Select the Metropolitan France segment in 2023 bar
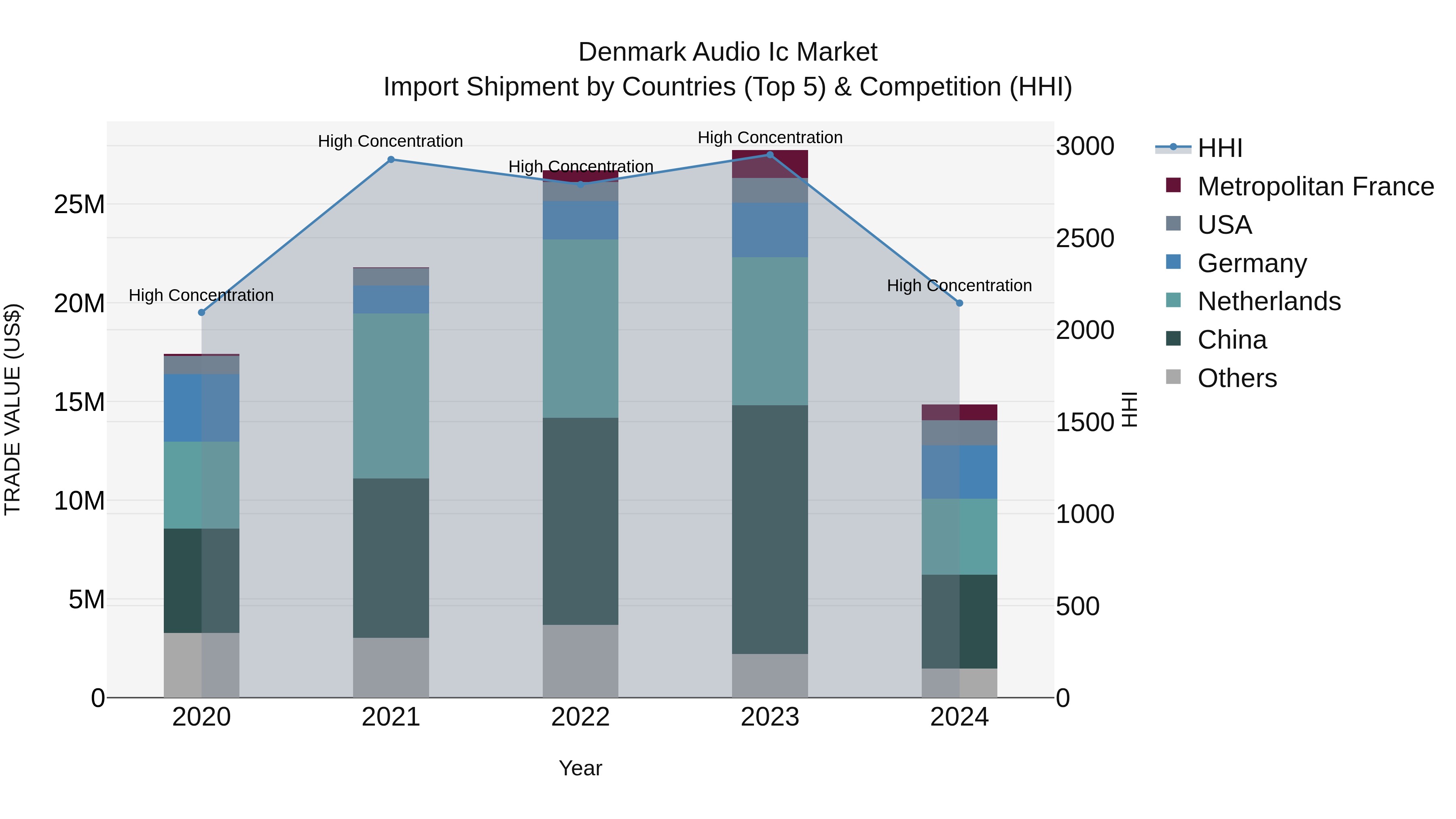The width and height of the screenshot is (1456, 819). [x=770, y=164]
